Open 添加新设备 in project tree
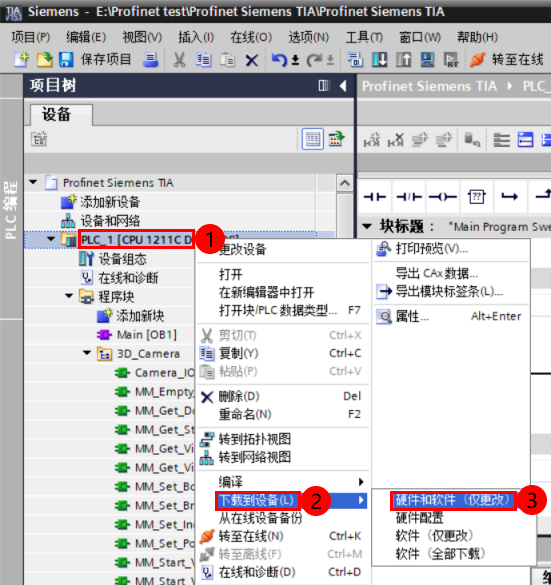The height and width of the screenshot is (585, 551). (110, 202)
